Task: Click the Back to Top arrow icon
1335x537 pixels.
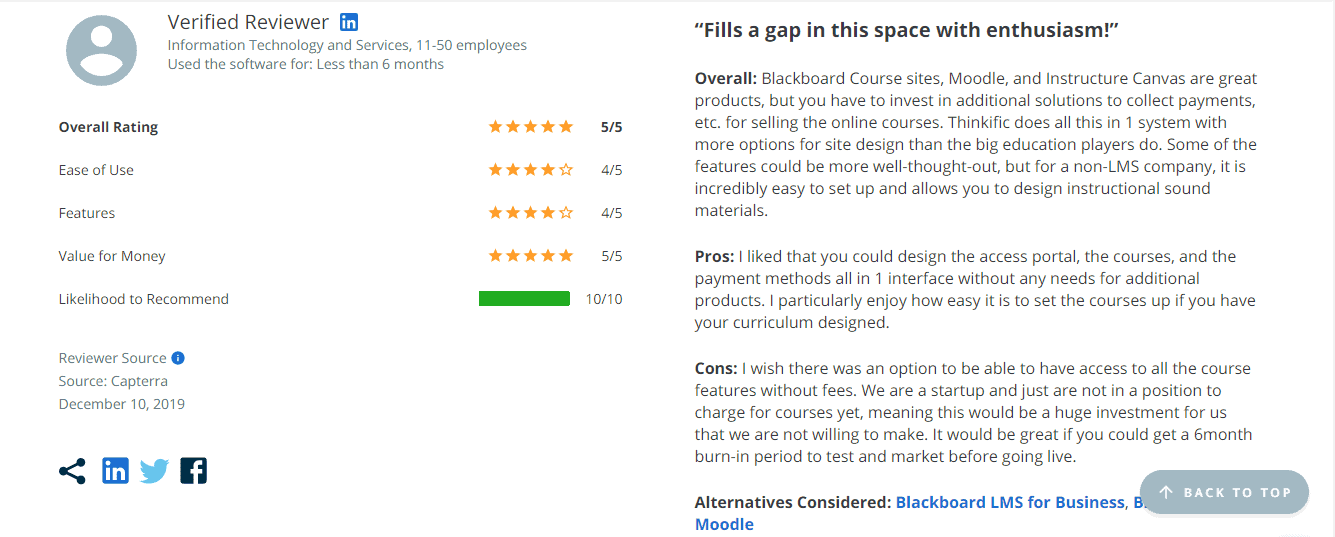Action: pos(1166,492)
